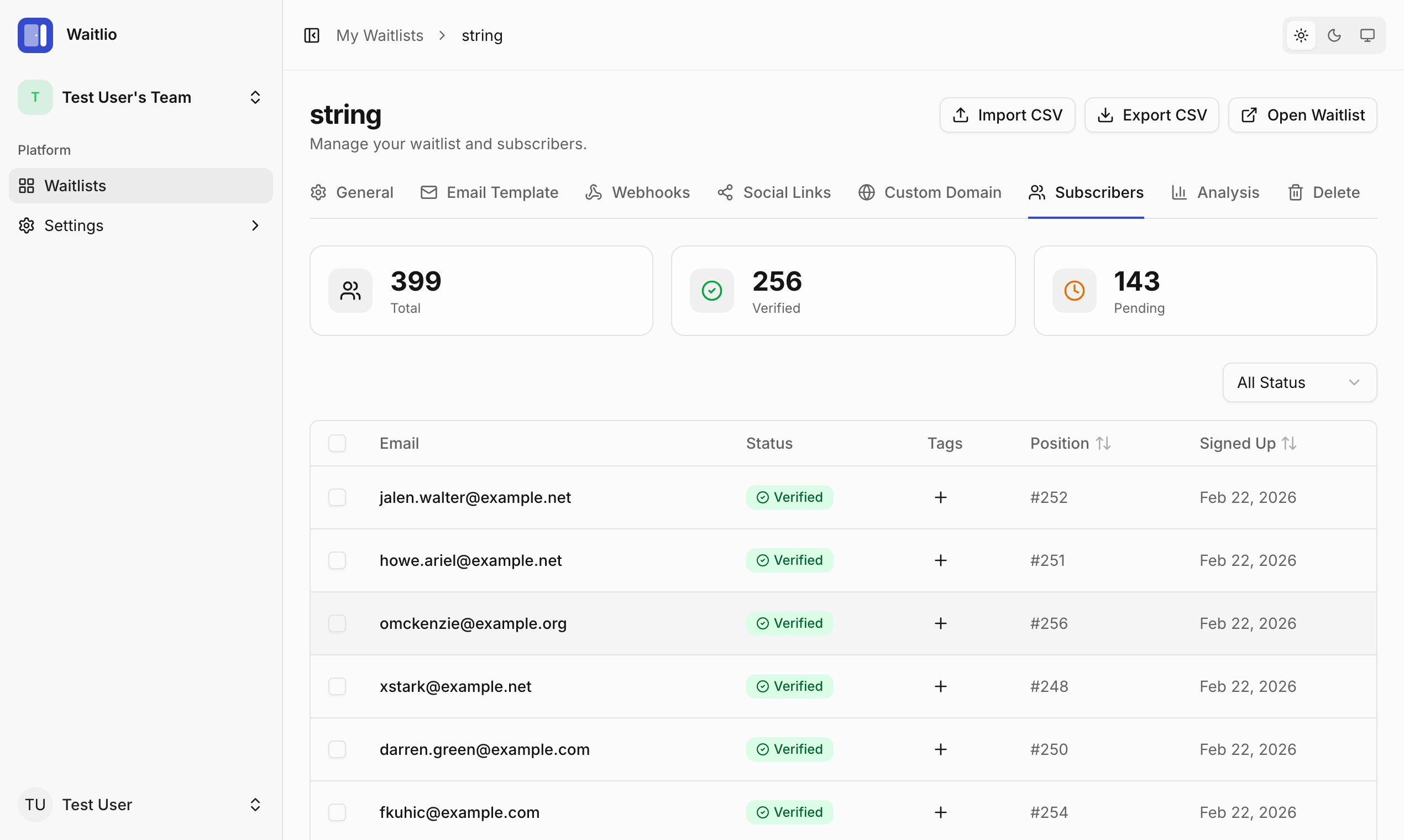Add tag plus for xstark@example.net

coord(940,686)
